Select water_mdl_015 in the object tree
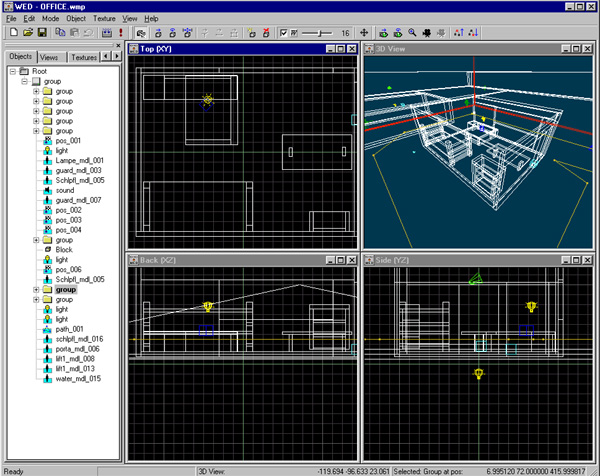Image resolution: width=600 pixels, height=476 pixels. [x=78, y=378]
